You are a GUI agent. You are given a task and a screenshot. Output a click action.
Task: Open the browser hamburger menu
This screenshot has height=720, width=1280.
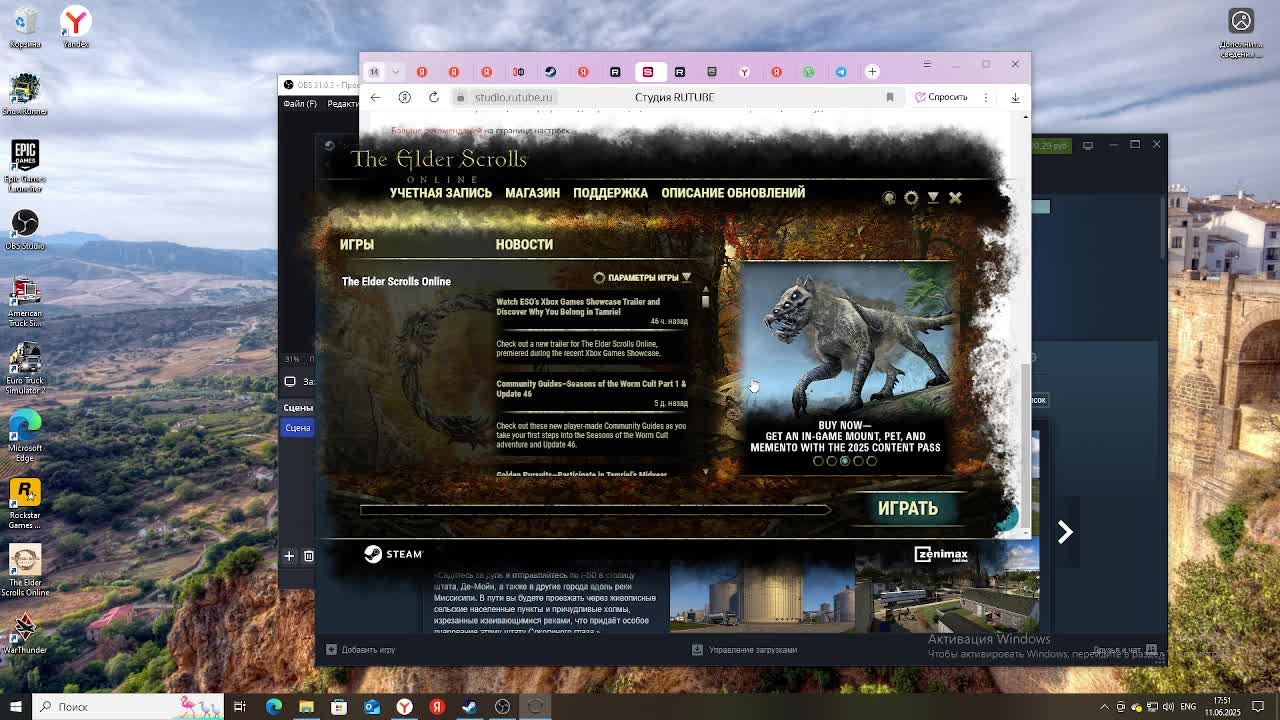927,65
